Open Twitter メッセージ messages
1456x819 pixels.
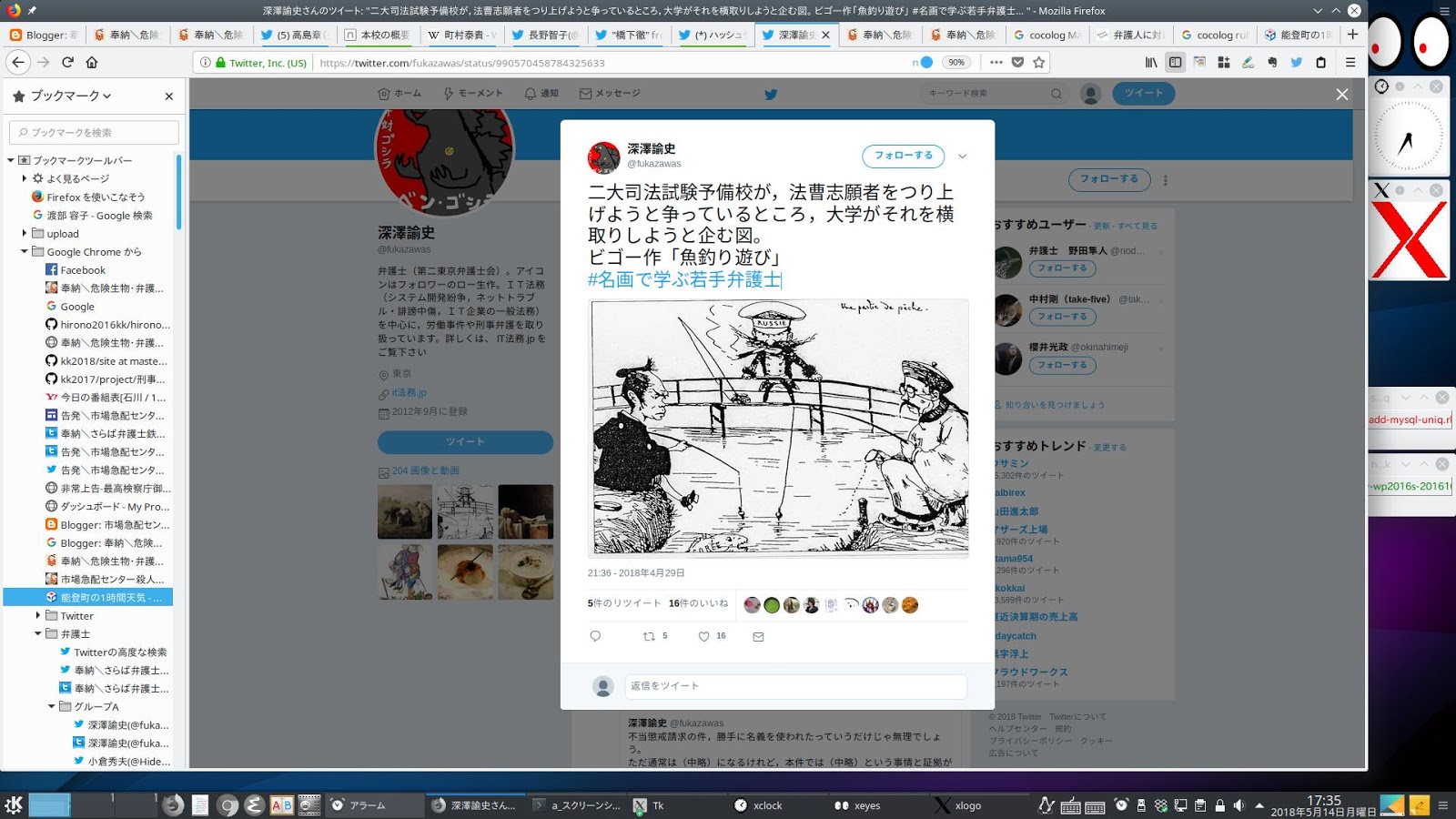click(610, 93)
